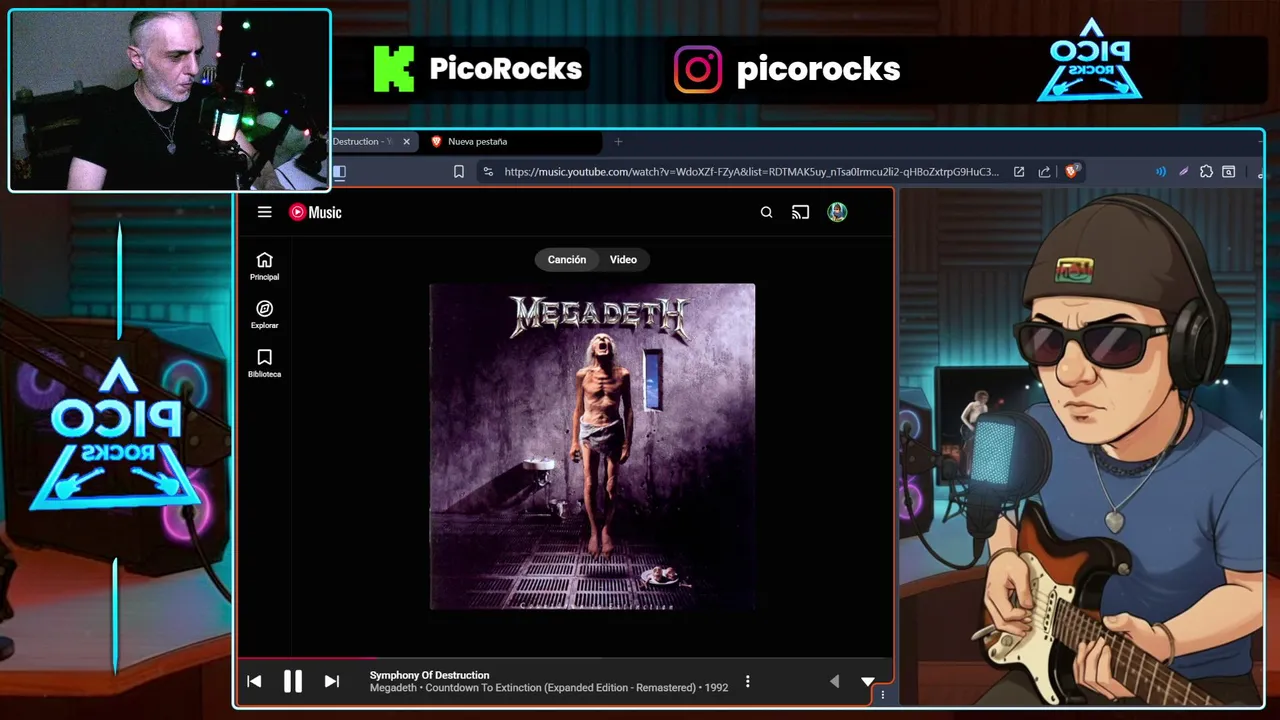The height and width of the screenshot is (720, 1280).
Task: Close the Destruction browser tab
Action: 406,142
